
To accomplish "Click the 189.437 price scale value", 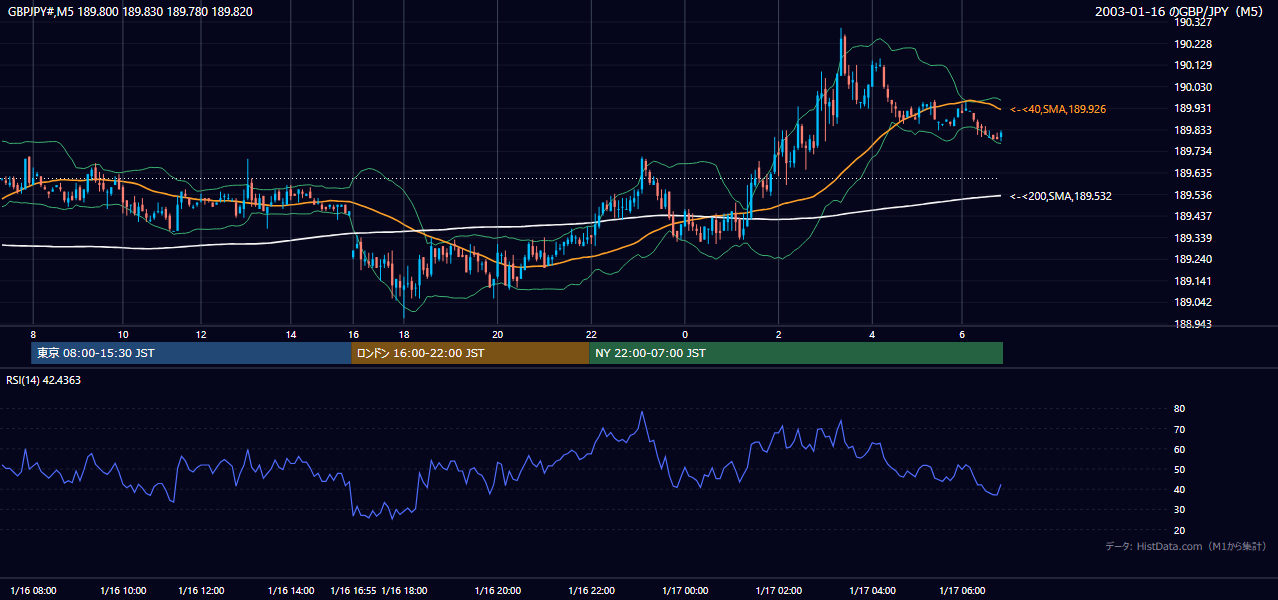I will pos(1193,216).
